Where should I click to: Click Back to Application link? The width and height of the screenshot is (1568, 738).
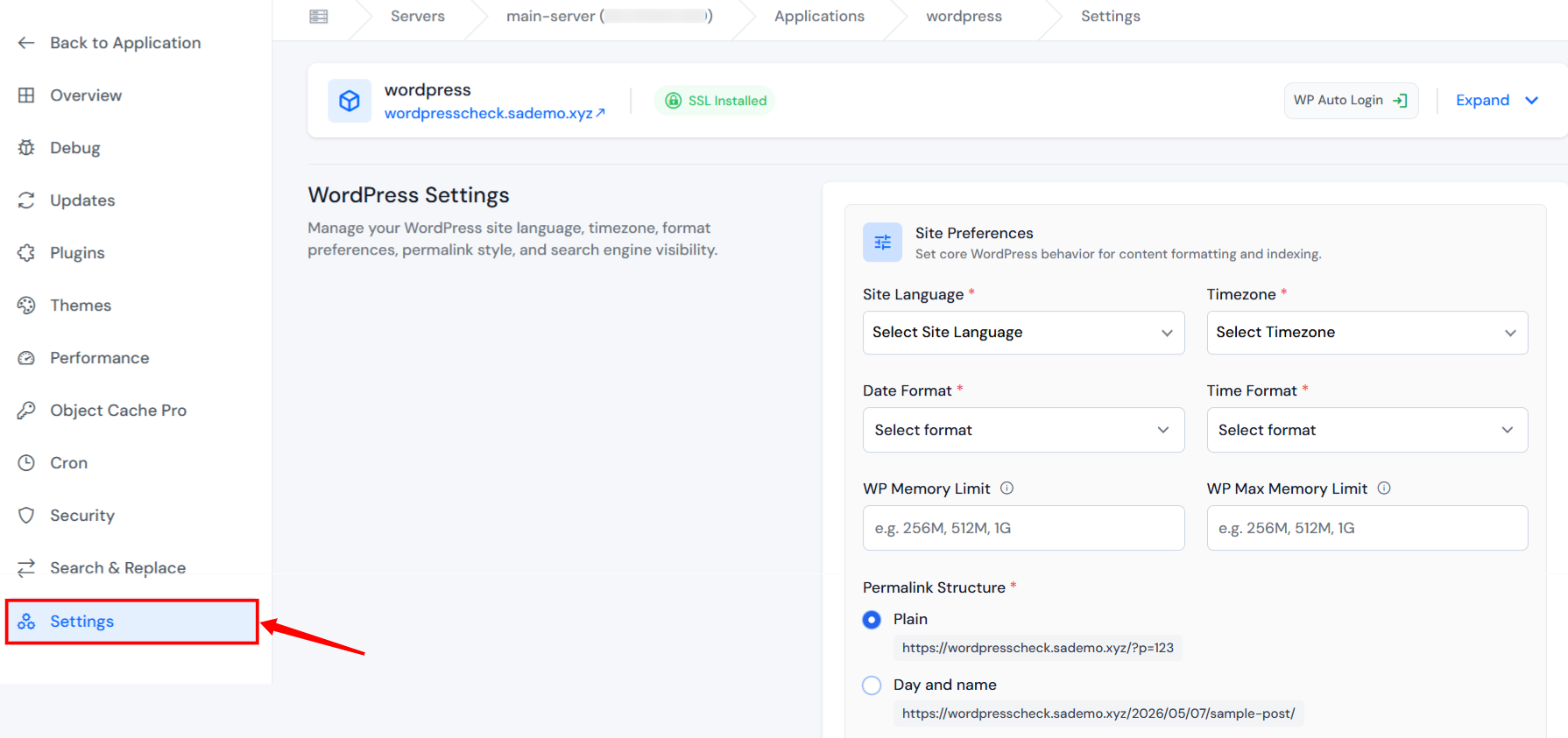click(125, 43)
